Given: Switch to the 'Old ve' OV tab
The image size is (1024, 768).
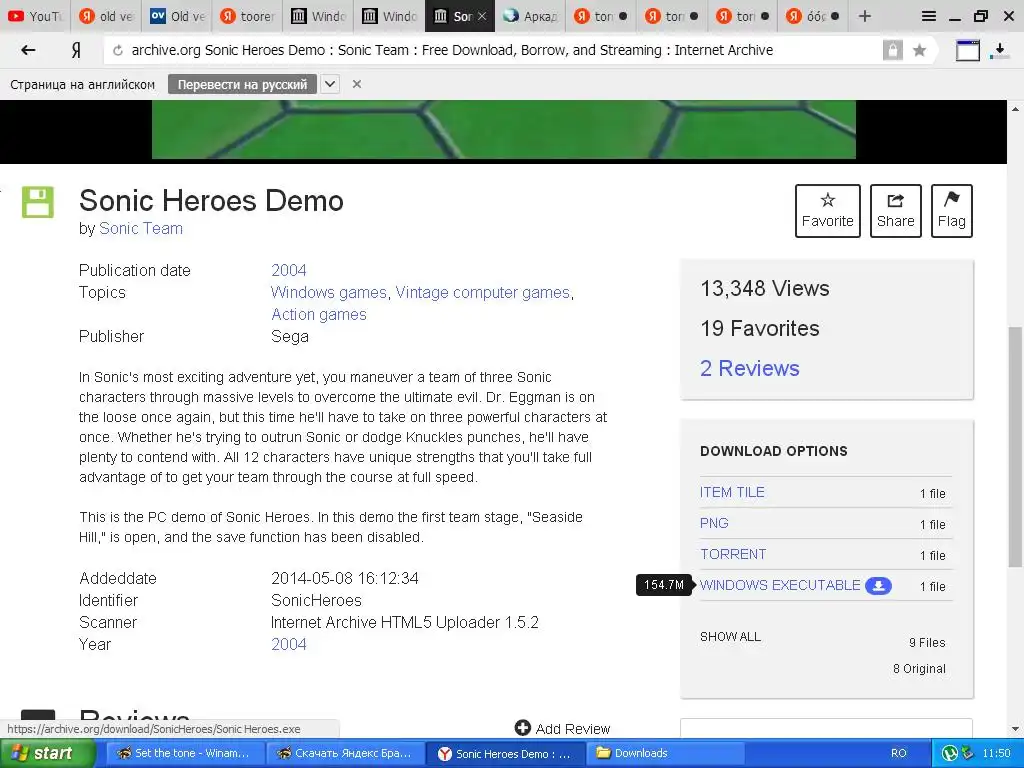Looking at the screenshot, I should click(x=177, y=16).
